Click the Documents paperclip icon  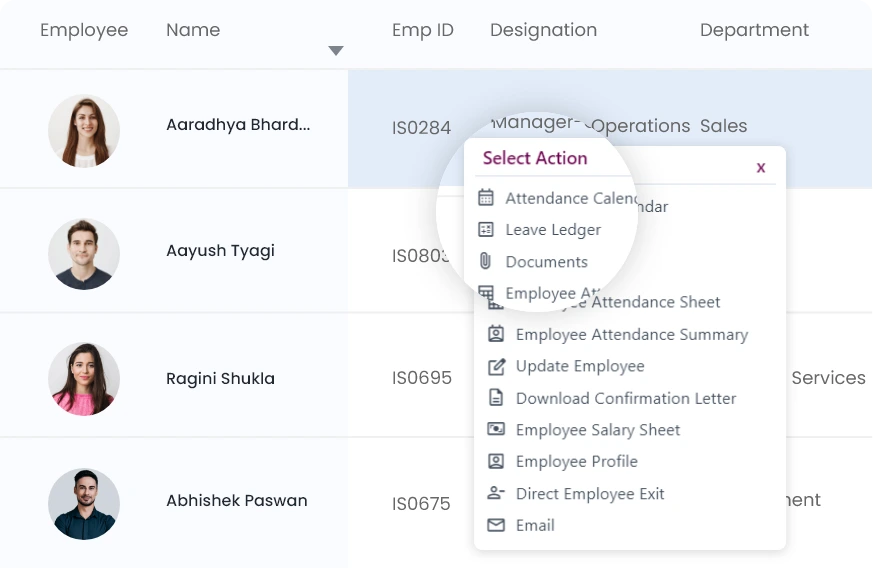(x=486, y=262)
